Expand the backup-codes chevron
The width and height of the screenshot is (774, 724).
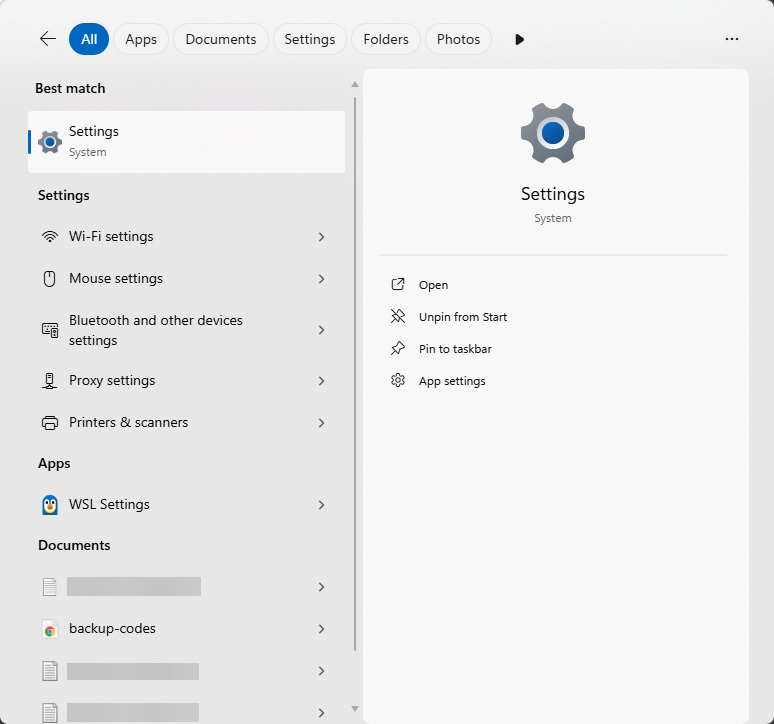[321, 629]
